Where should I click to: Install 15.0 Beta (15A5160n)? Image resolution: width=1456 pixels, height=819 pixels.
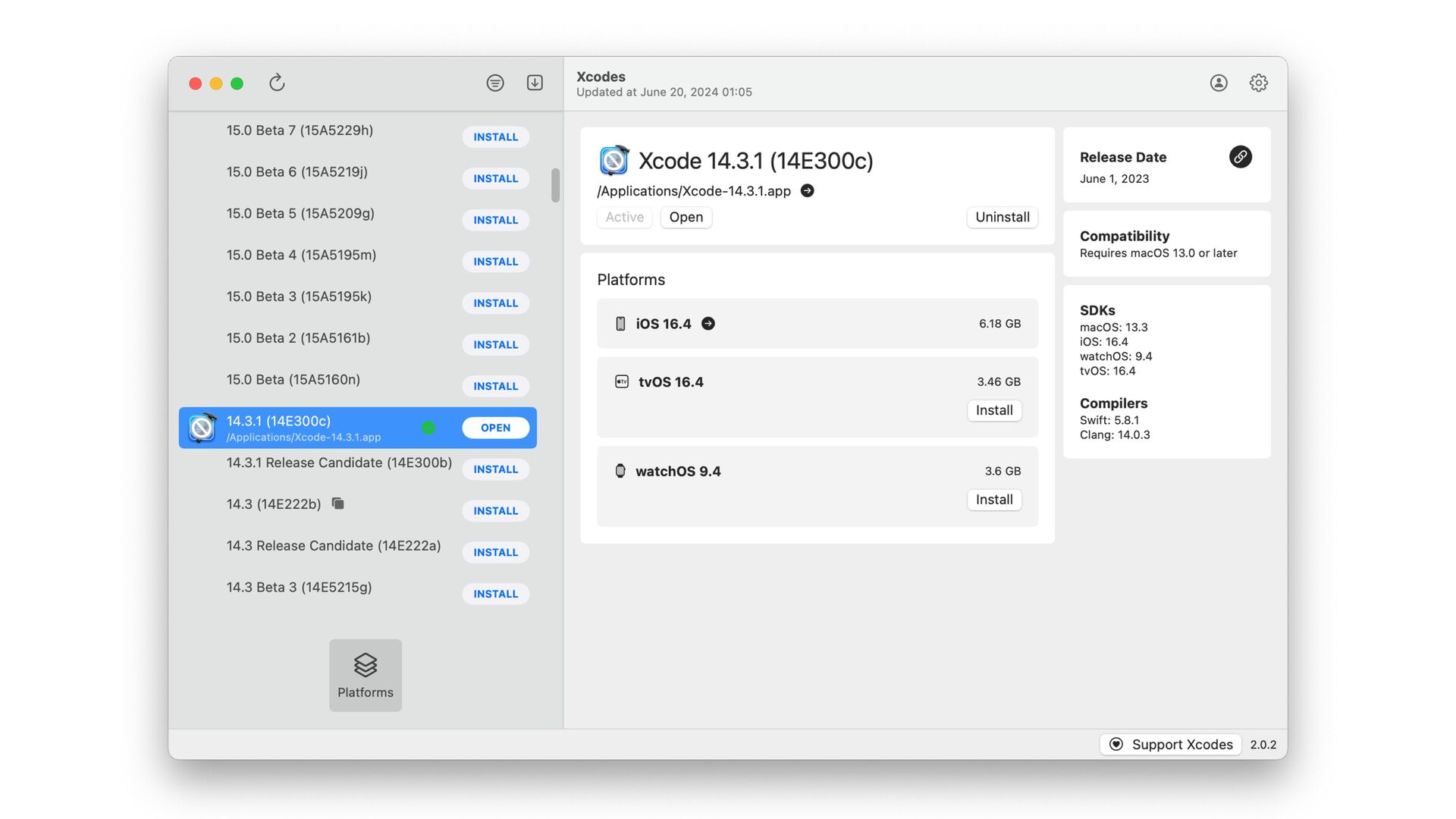coord(496,387)
